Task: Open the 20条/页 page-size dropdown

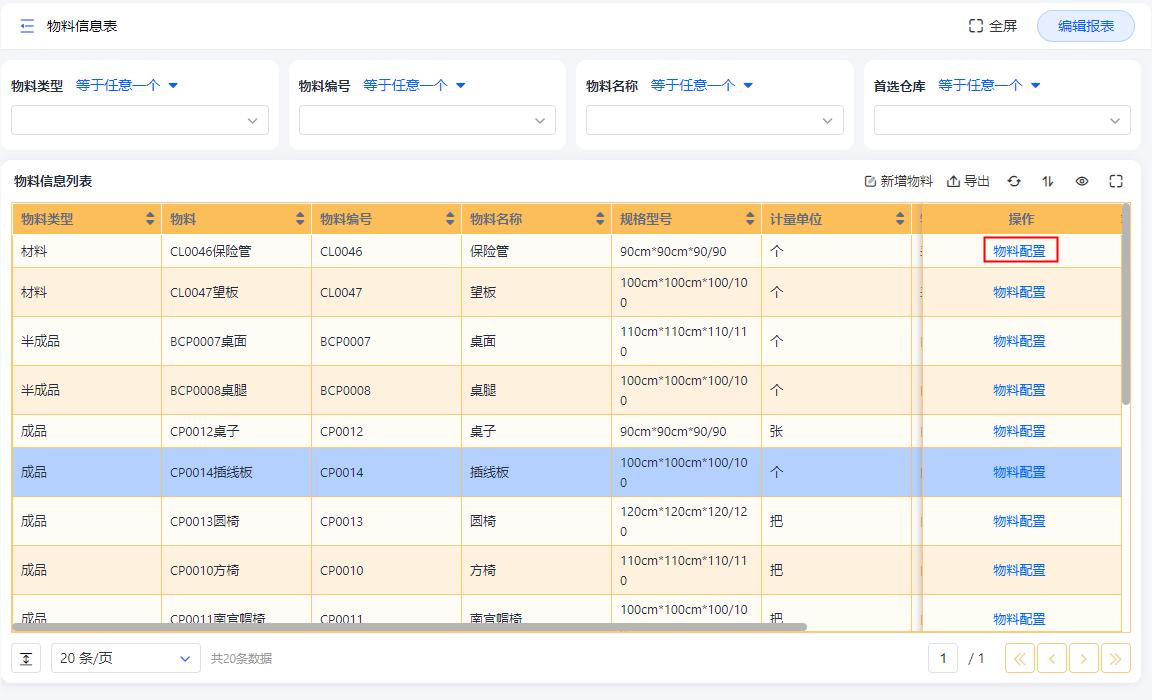Action: 123,658
